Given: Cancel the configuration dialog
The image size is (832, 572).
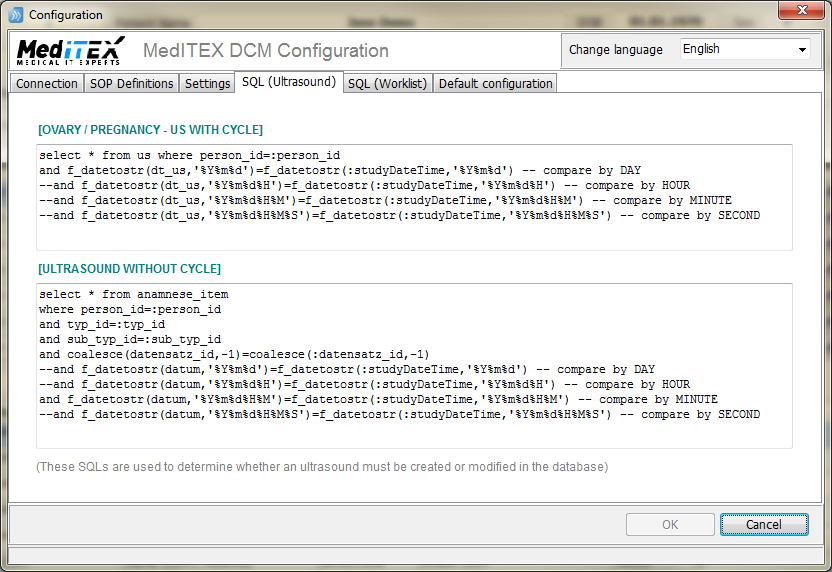Looking at the screenshot, I should [764, 524].
